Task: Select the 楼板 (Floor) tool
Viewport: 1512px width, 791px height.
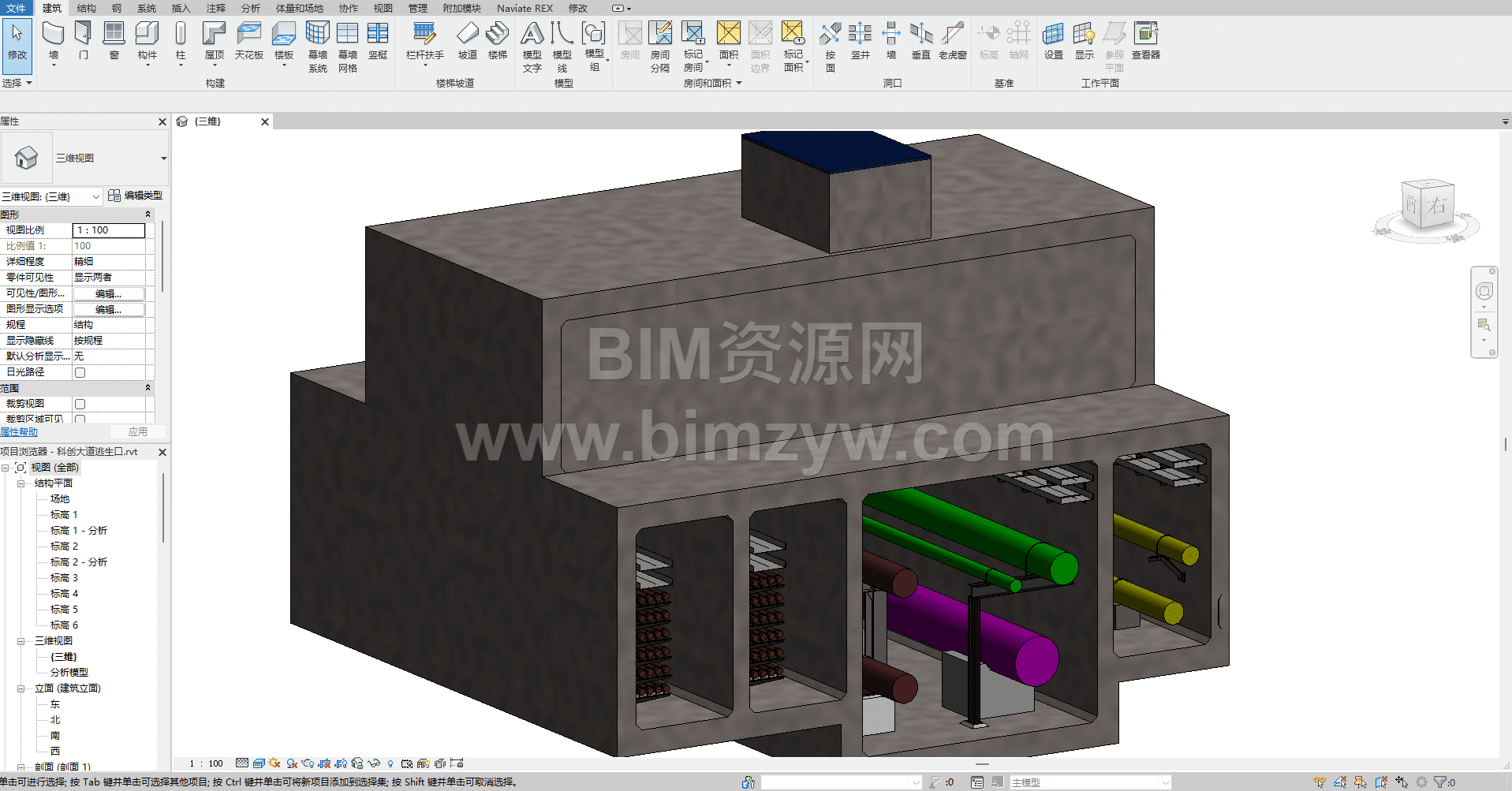Action: point(284,41)
